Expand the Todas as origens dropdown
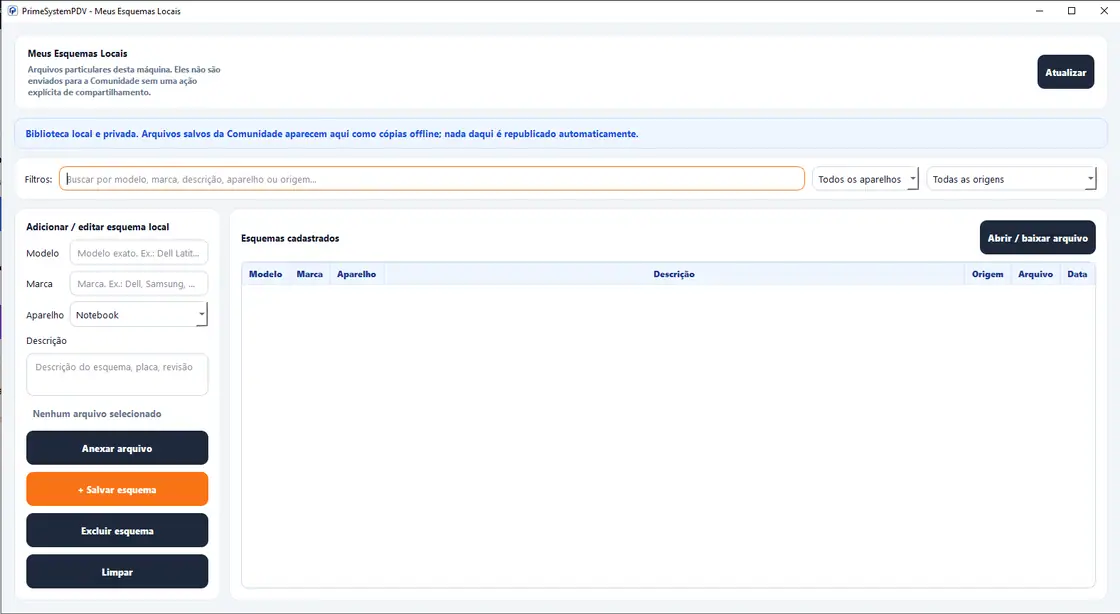 [1011, 179]
